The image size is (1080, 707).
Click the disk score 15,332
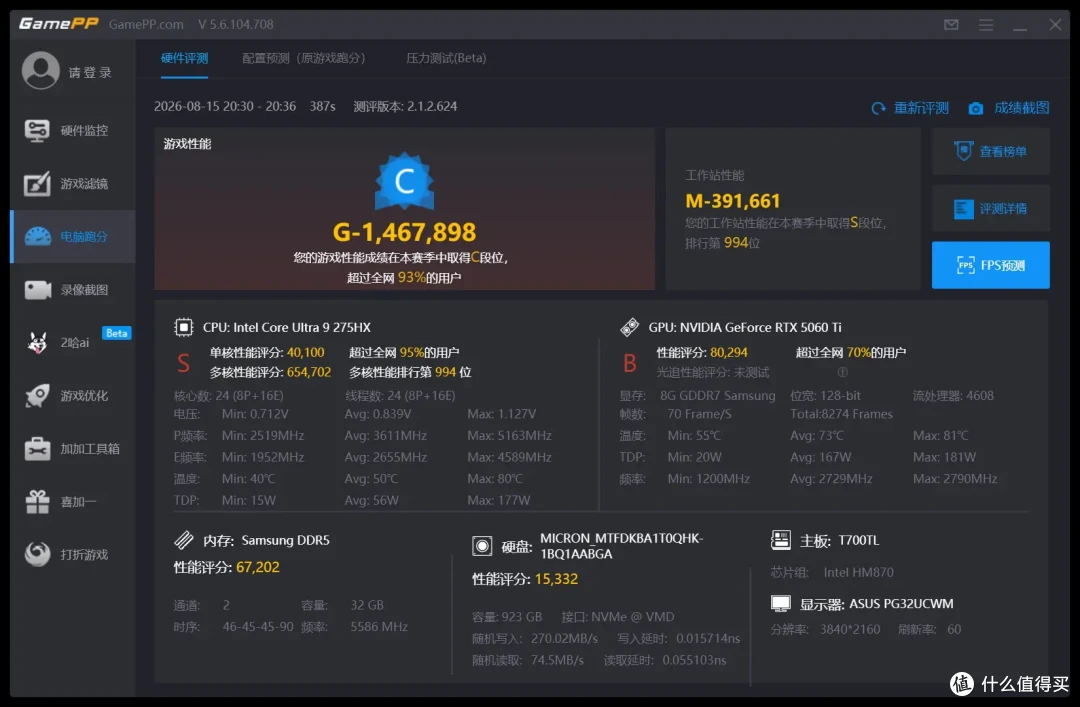(556, 579)
